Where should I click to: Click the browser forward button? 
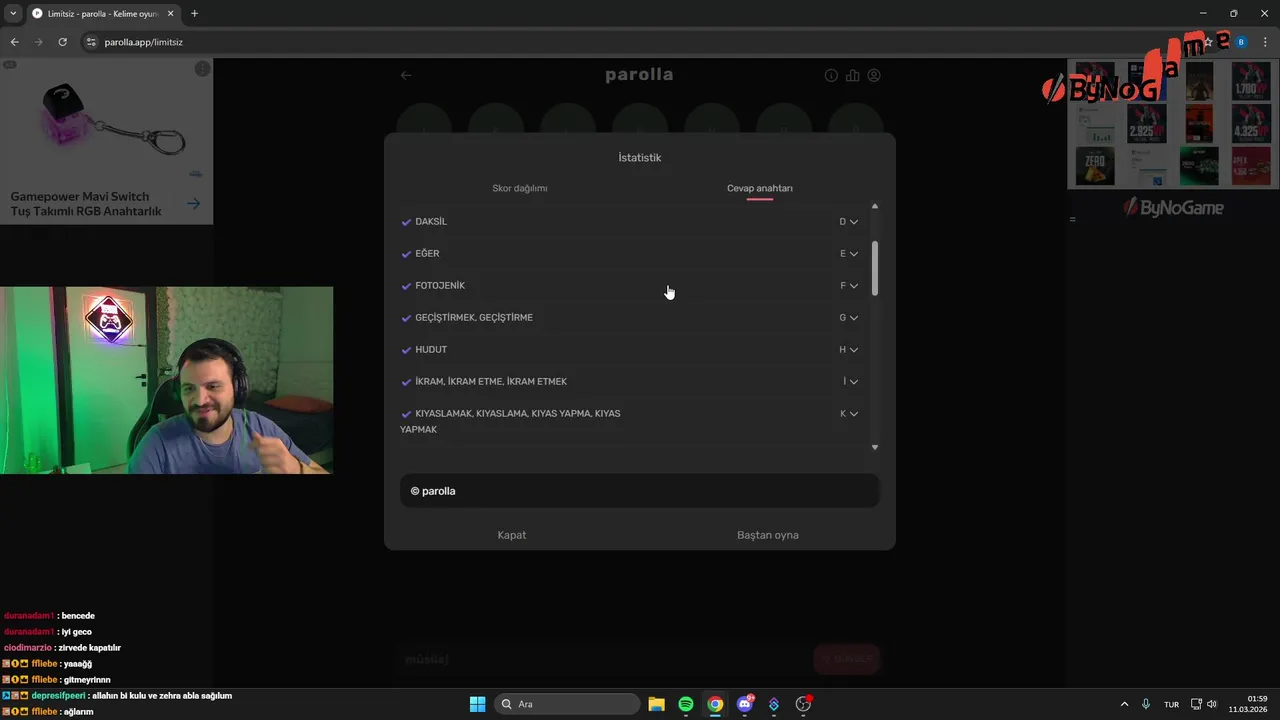(x=38, y=42)
